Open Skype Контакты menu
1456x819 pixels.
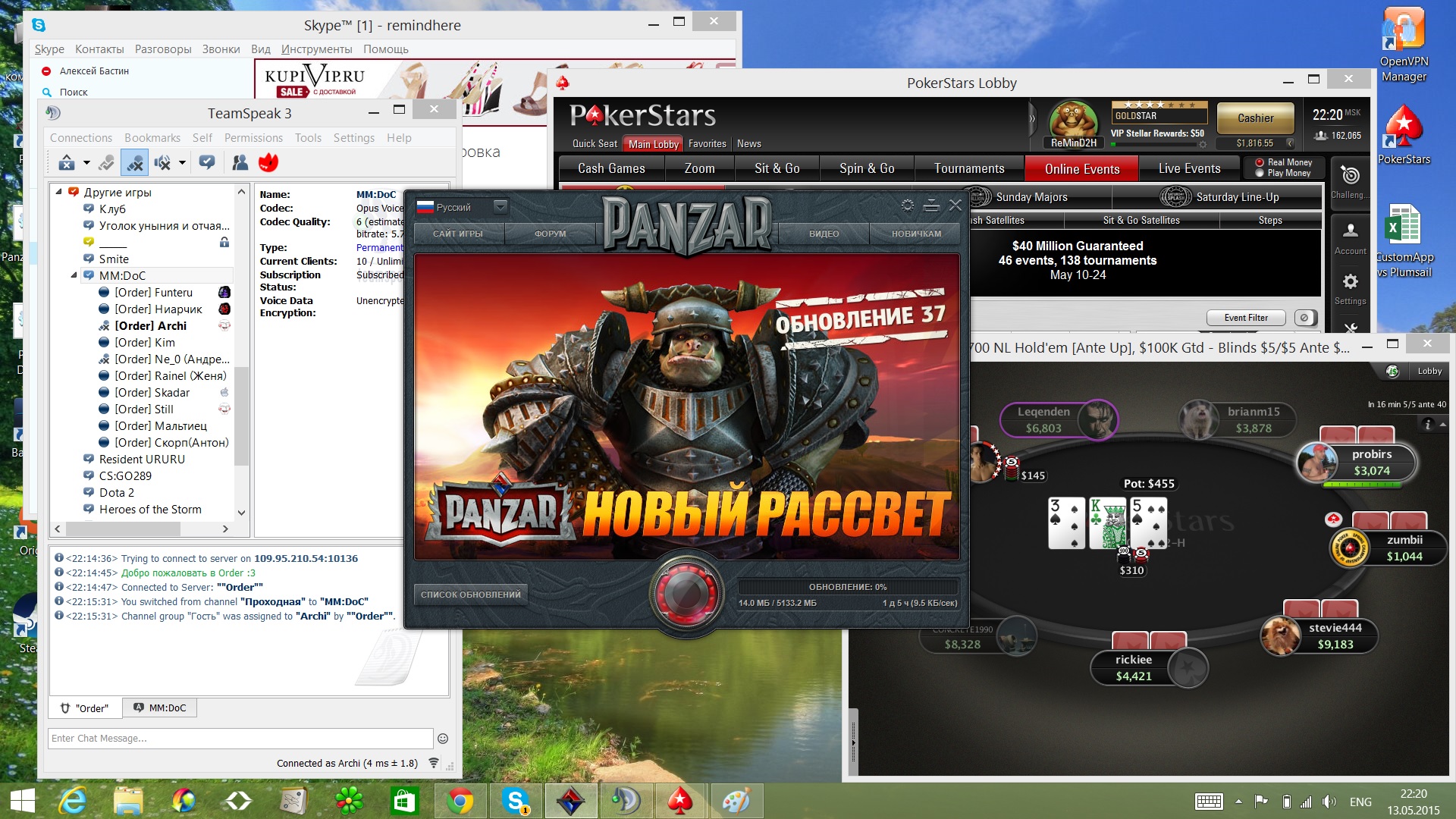(99, 49)
